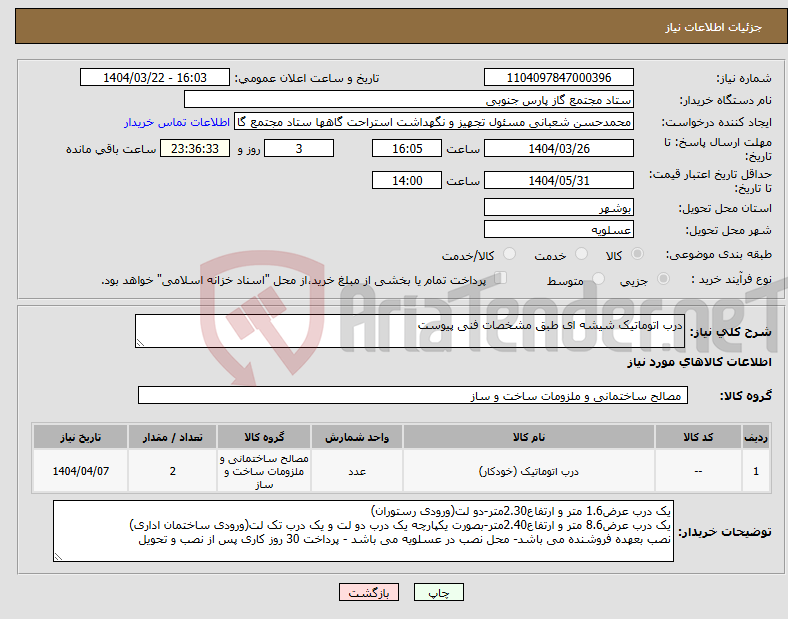Image resolution: width=788 pixels, height=619 pixels.
Task: Click the اطلاعات کالاهای مورد نیاز heading
Action: pos(699,362)
